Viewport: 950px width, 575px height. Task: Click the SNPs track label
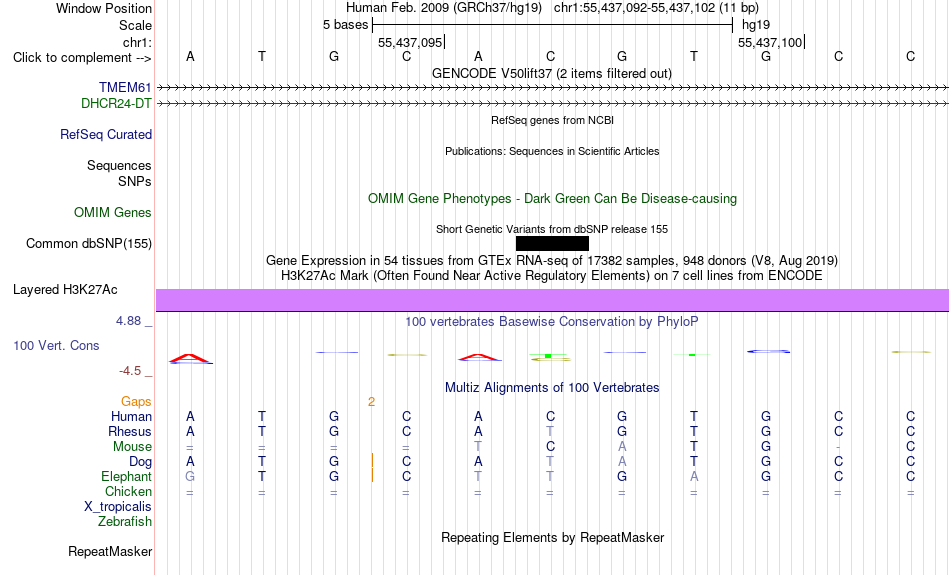point(135,181)
